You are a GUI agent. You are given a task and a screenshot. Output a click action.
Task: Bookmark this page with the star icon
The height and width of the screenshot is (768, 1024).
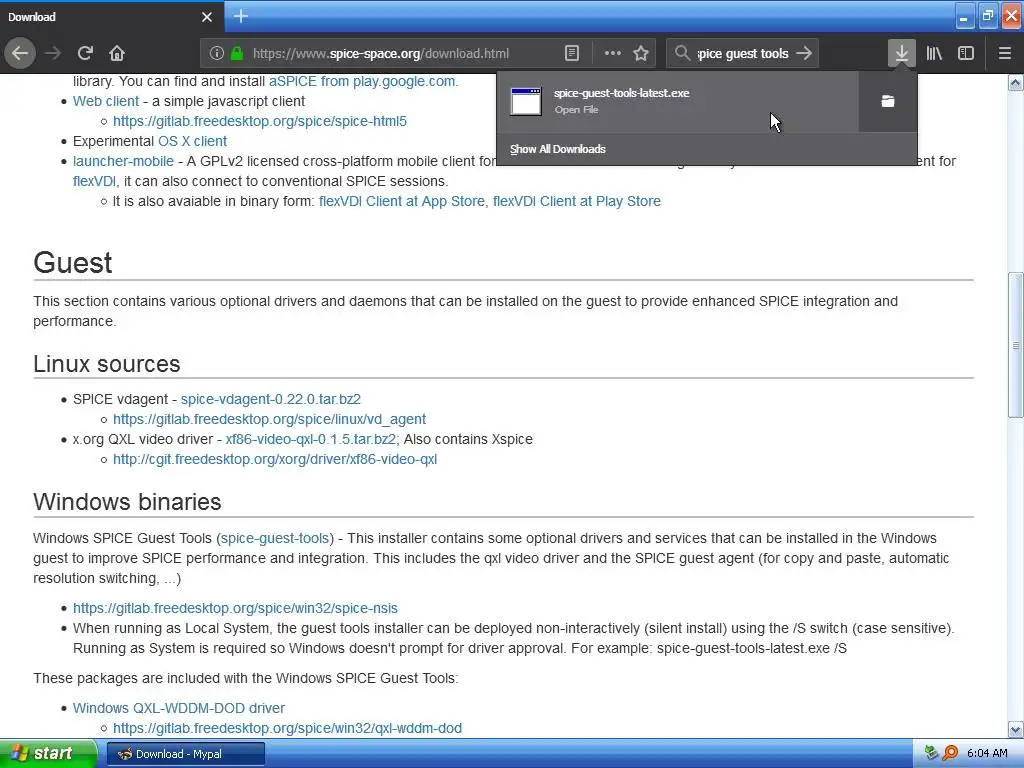pos(641,53)
